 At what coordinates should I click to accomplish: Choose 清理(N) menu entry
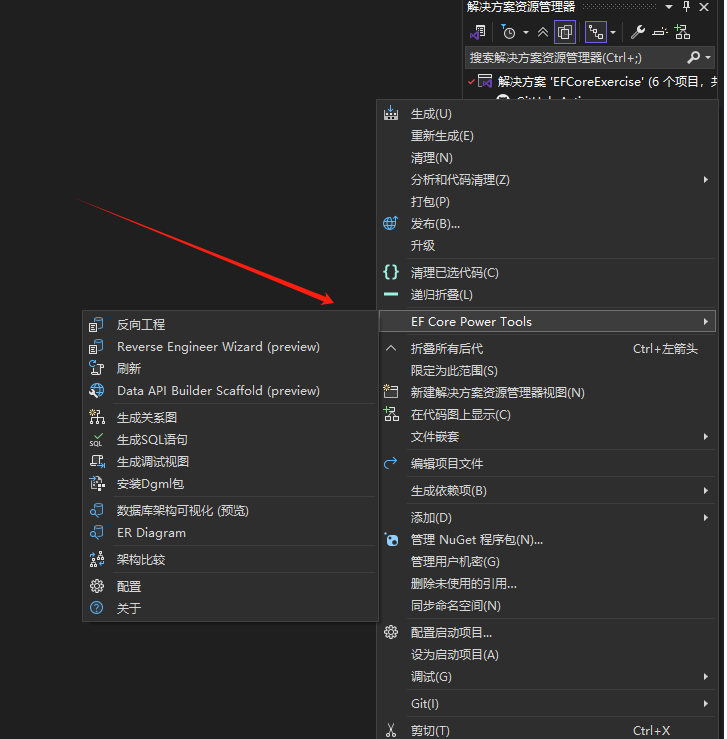point(547,158)
